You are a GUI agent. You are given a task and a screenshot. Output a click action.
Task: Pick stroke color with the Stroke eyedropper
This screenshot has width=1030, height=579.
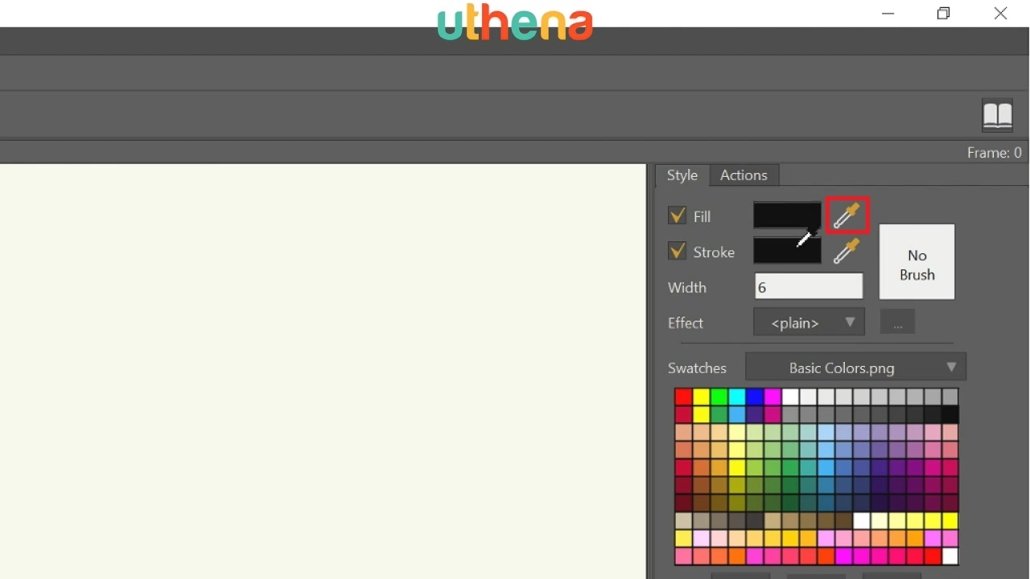[847, 251]
